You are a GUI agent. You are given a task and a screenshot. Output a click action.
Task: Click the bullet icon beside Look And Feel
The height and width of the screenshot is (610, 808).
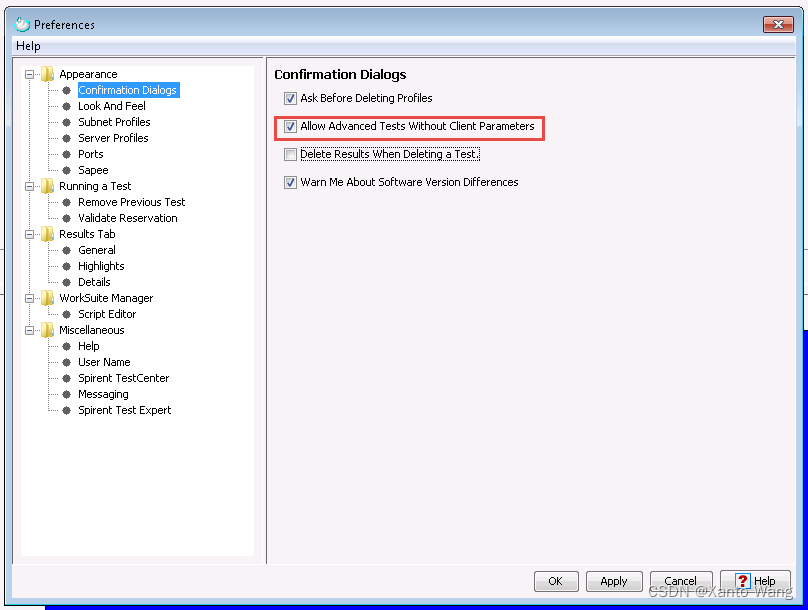pos(66,106)
